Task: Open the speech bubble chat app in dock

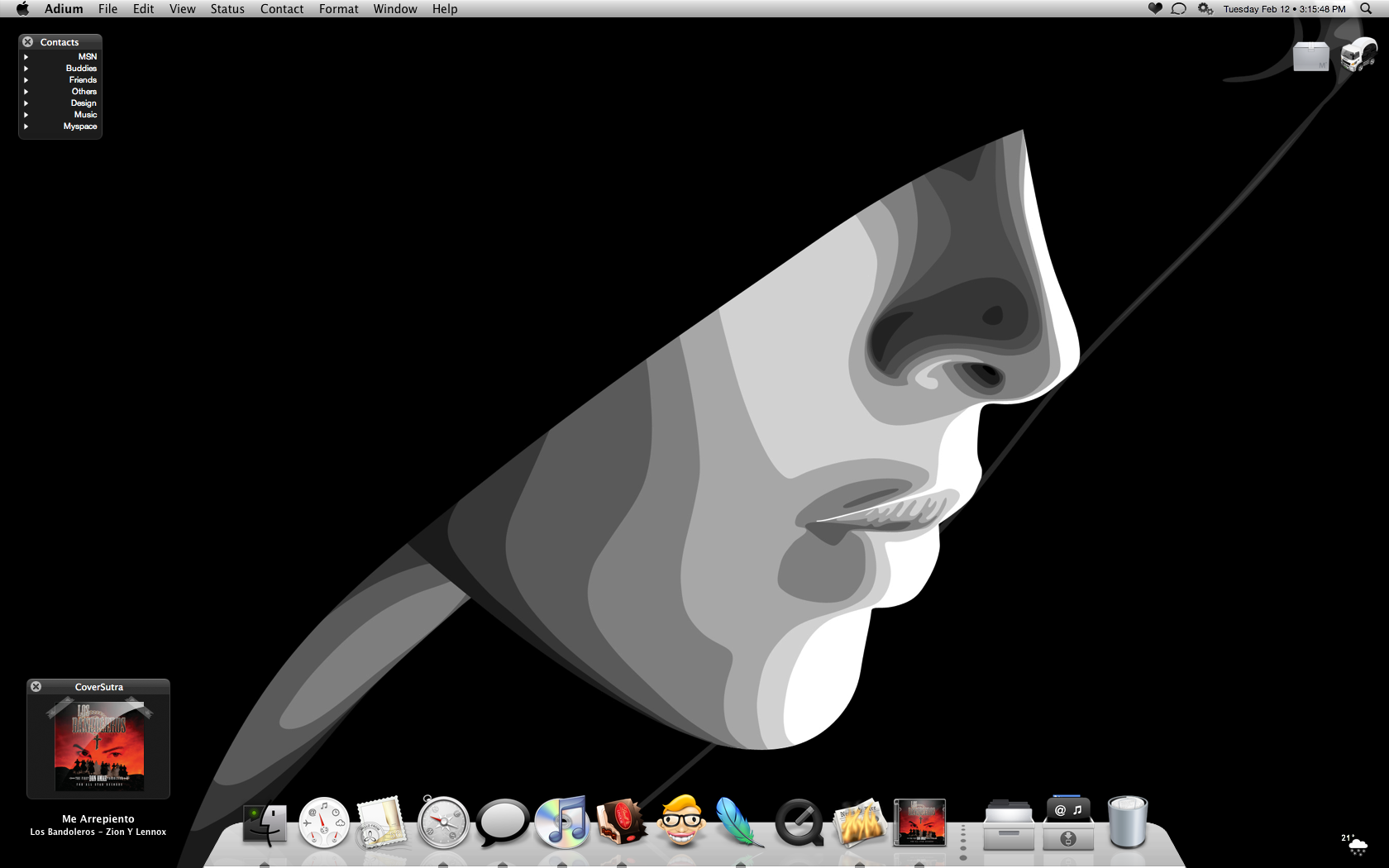Action: pyautogui.click(x=502, y=823)
